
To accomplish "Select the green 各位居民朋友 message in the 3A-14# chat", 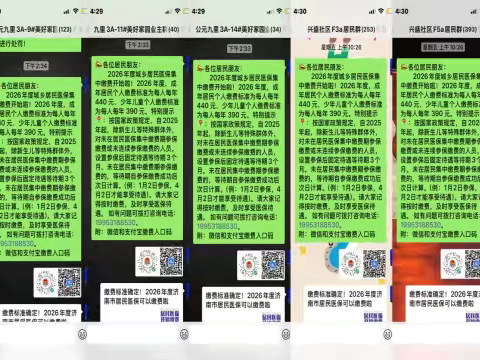I will tap(239, 152).
